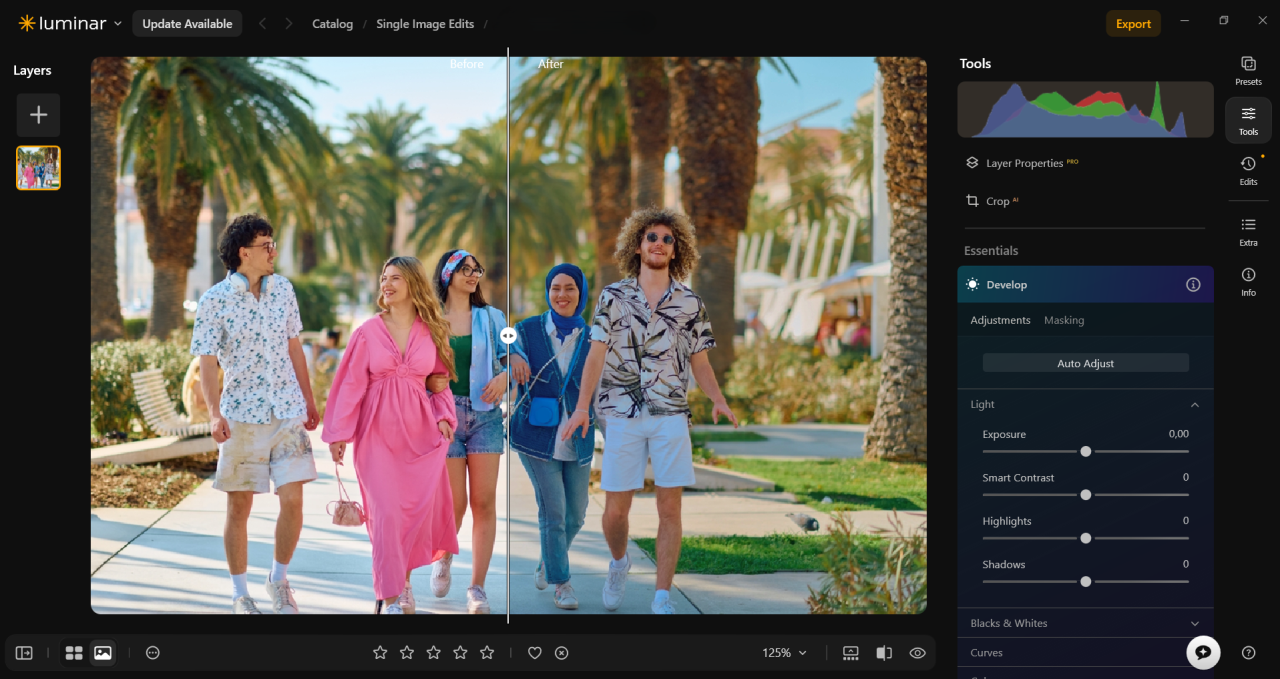The width and height of the screenshot is (1280, 679).
Task: Click the fit-to-screen icon
Action: (x=851, y=653)
